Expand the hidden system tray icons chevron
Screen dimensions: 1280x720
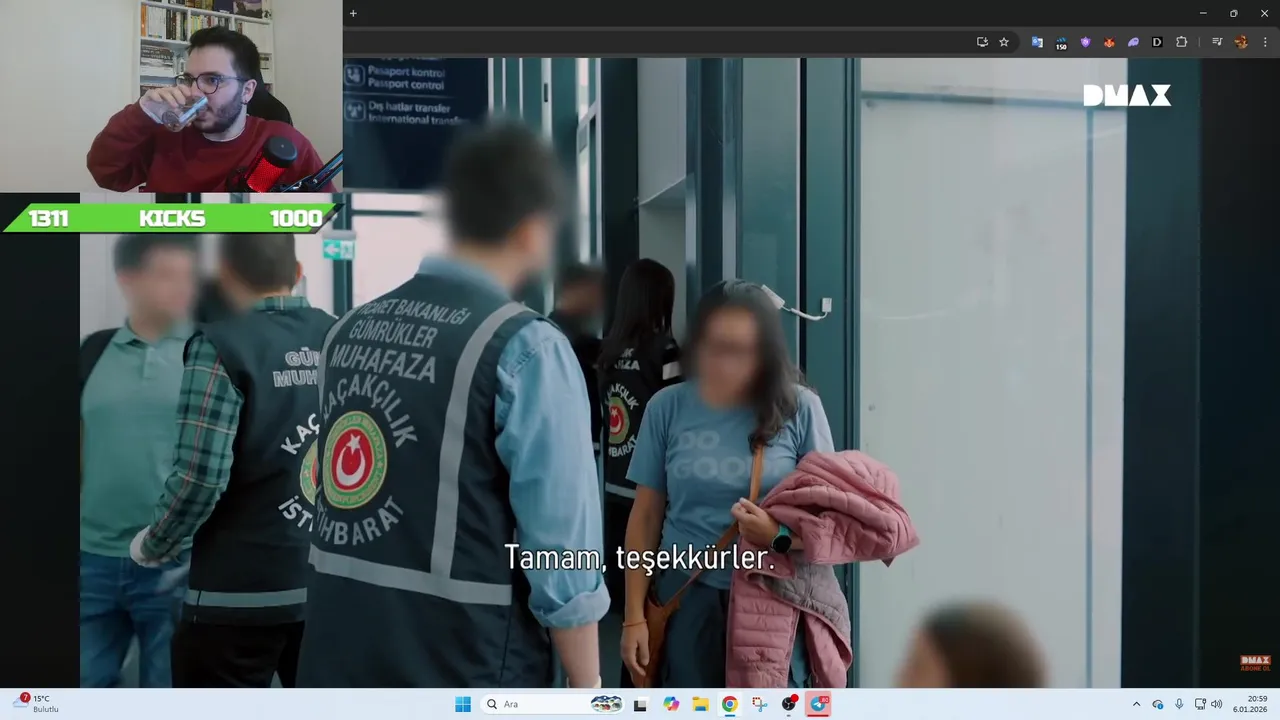tap(1136, 704)
